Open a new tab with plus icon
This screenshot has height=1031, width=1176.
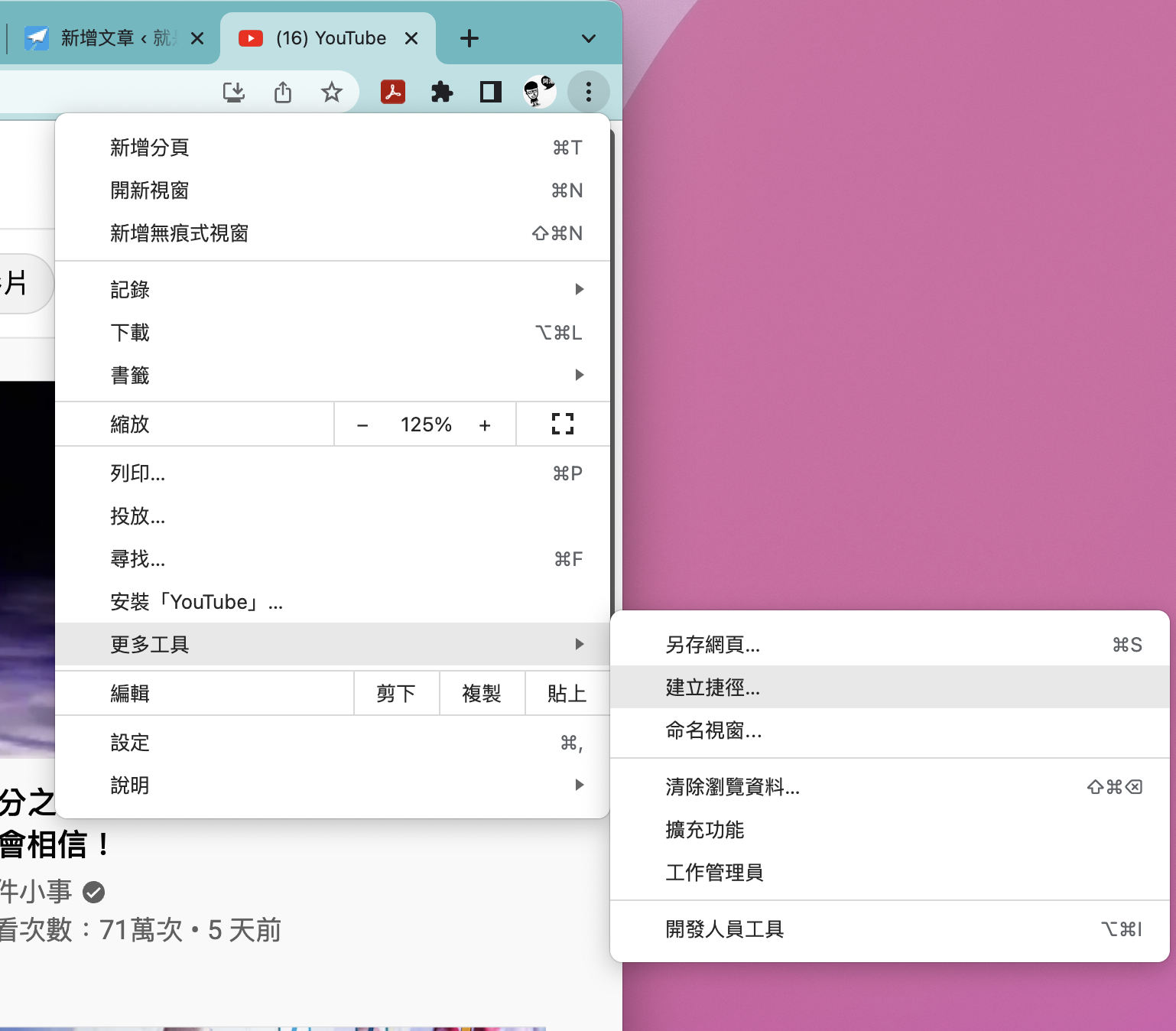[469, 38]
